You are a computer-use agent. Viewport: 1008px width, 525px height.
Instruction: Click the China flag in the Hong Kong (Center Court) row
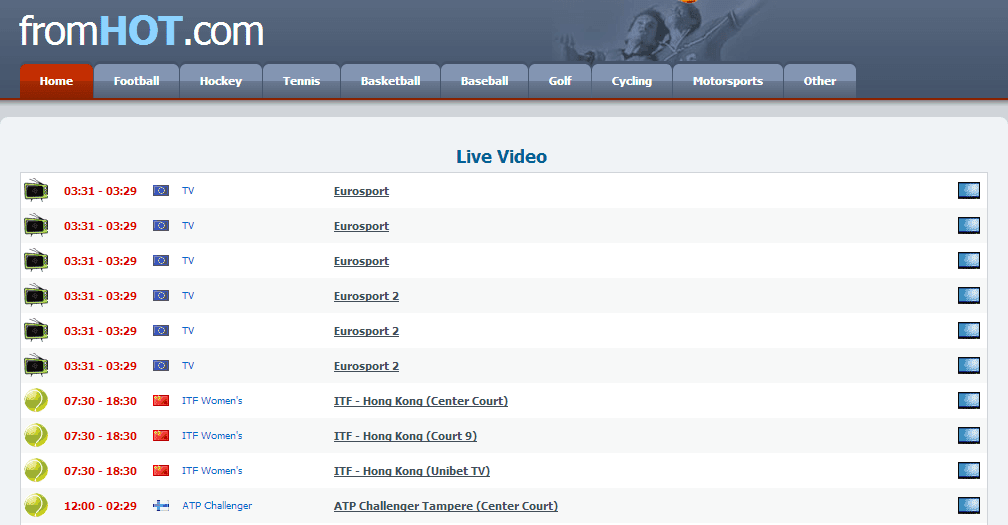click(161, 401)
